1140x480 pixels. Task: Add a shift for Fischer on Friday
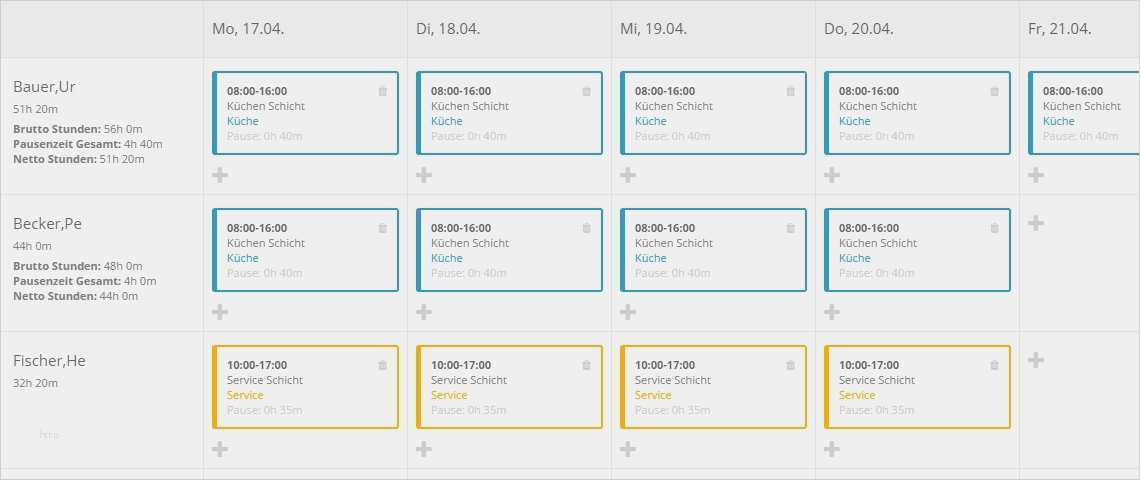click(x=1036, y=360)
